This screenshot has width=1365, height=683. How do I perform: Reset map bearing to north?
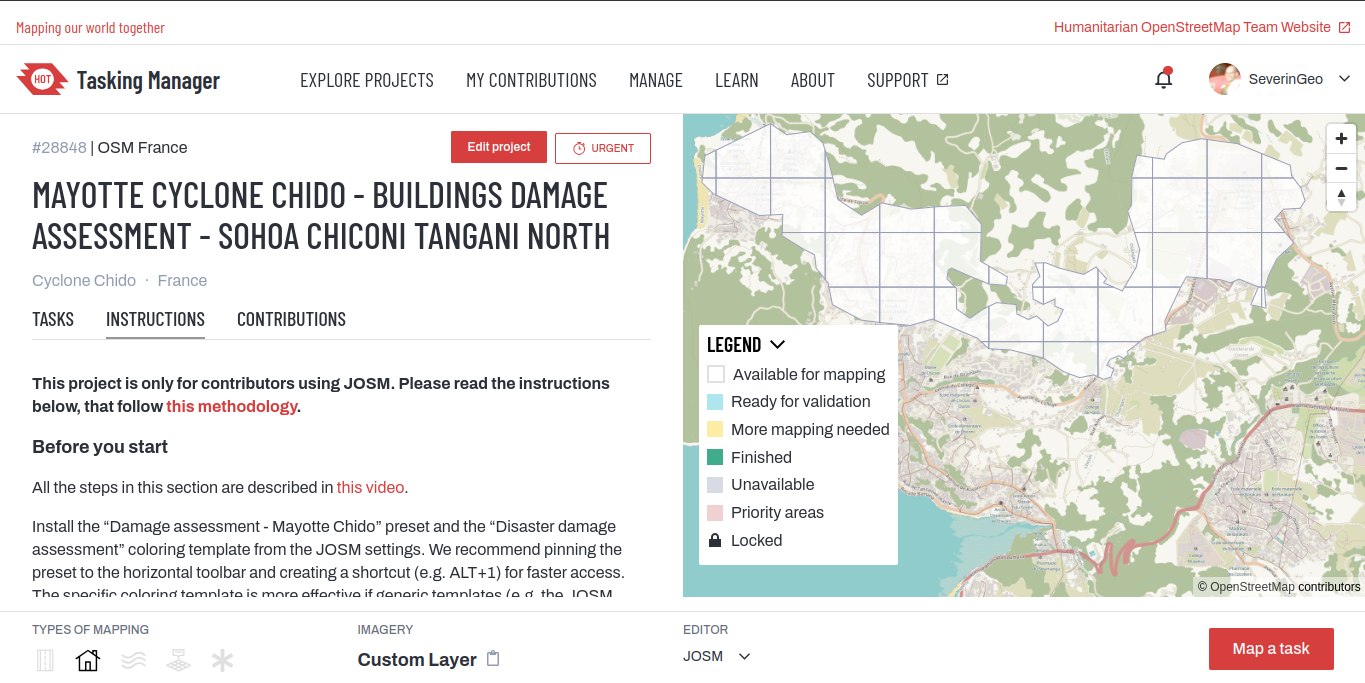[1341, 197]
